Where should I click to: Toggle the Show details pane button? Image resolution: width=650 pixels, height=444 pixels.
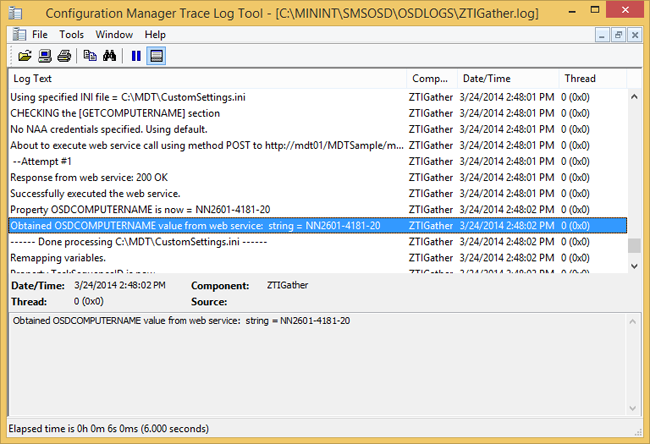click(x=156, y=55)
